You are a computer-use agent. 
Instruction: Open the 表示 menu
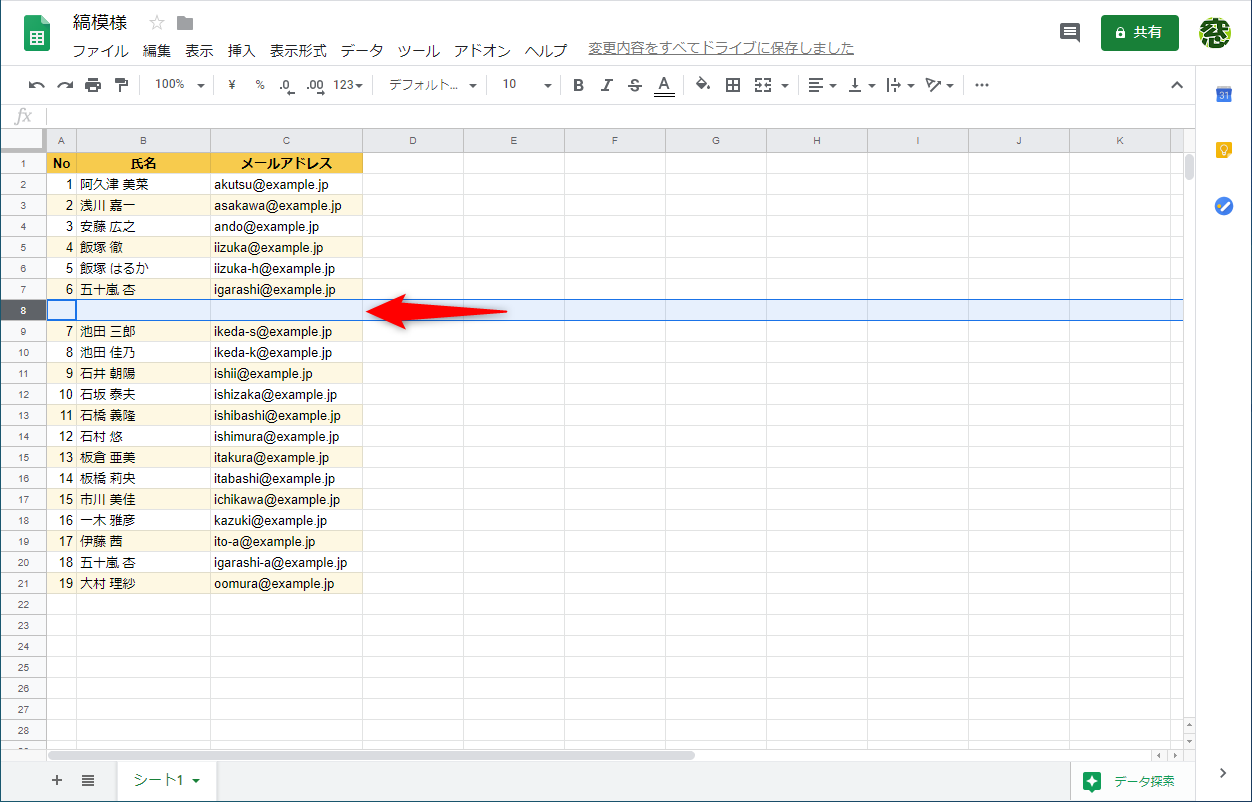coord(199,50)
